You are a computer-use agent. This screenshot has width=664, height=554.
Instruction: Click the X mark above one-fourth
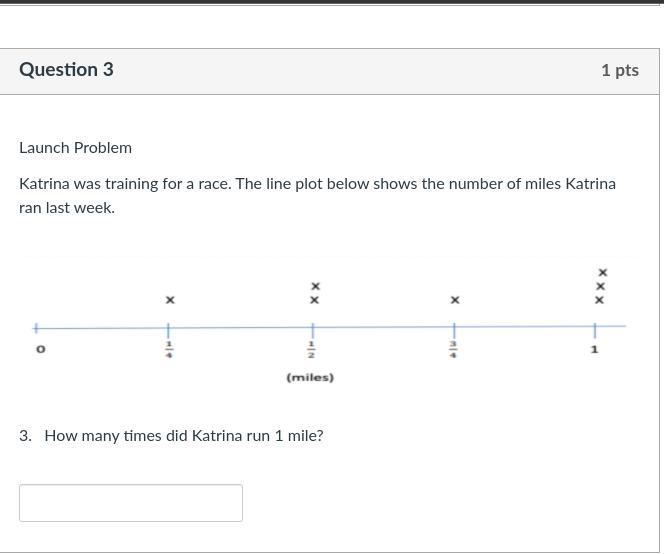point(170,300)
